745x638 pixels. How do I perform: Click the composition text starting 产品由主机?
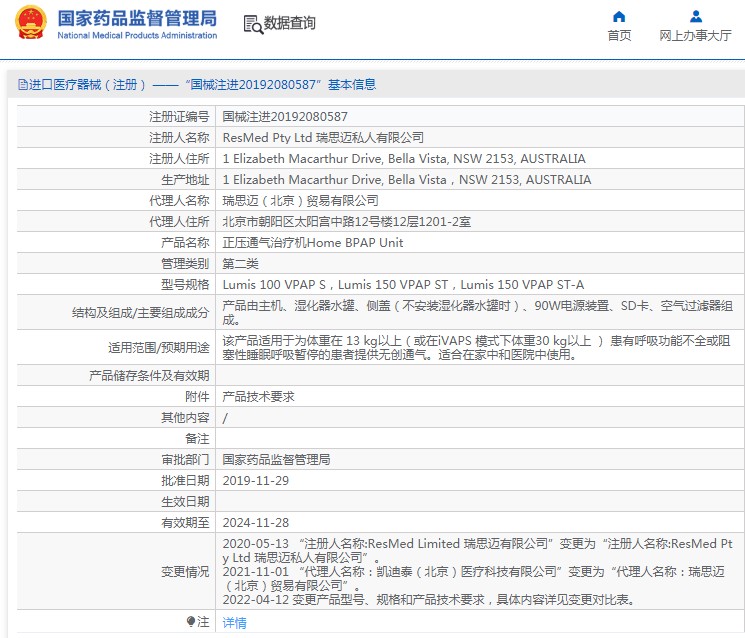point(478,313)
